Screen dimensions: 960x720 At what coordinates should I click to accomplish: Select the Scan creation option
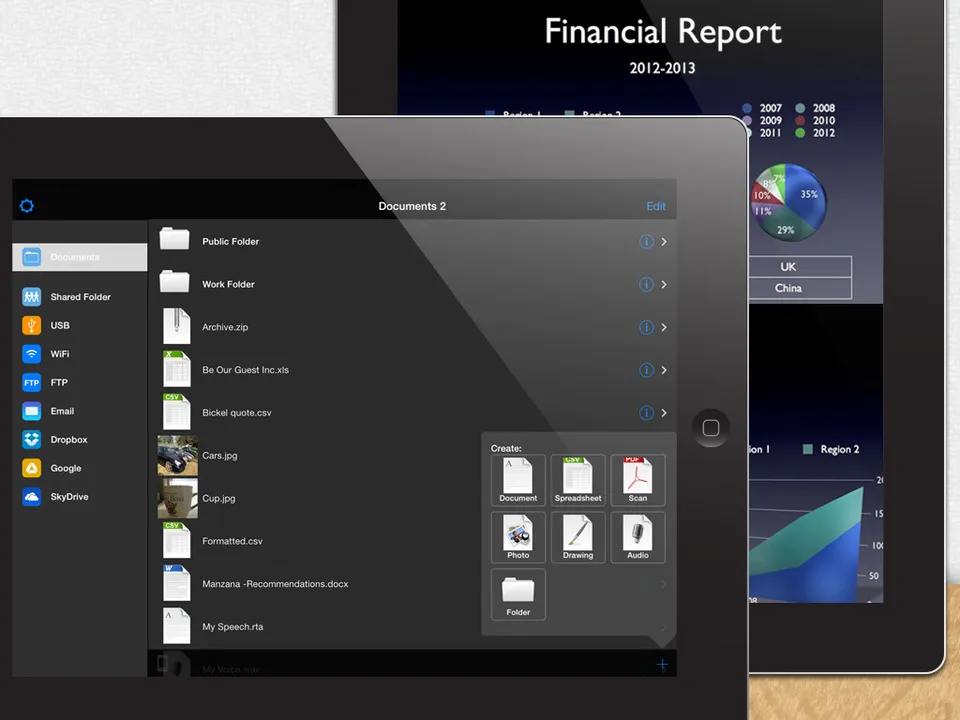(x=637, y=479)
